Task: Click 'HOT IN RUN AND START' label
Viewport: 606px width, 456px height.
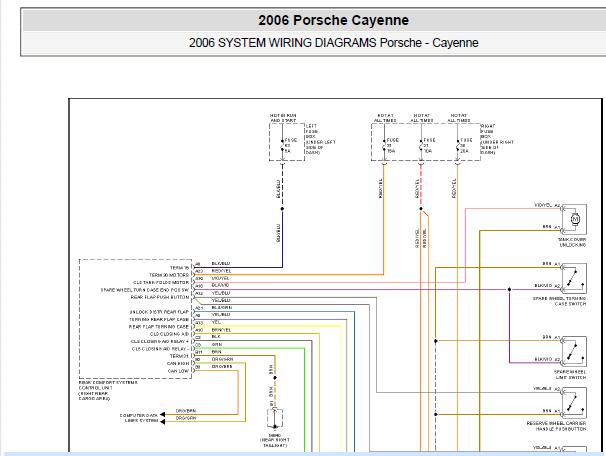Action: pos(283,118)
